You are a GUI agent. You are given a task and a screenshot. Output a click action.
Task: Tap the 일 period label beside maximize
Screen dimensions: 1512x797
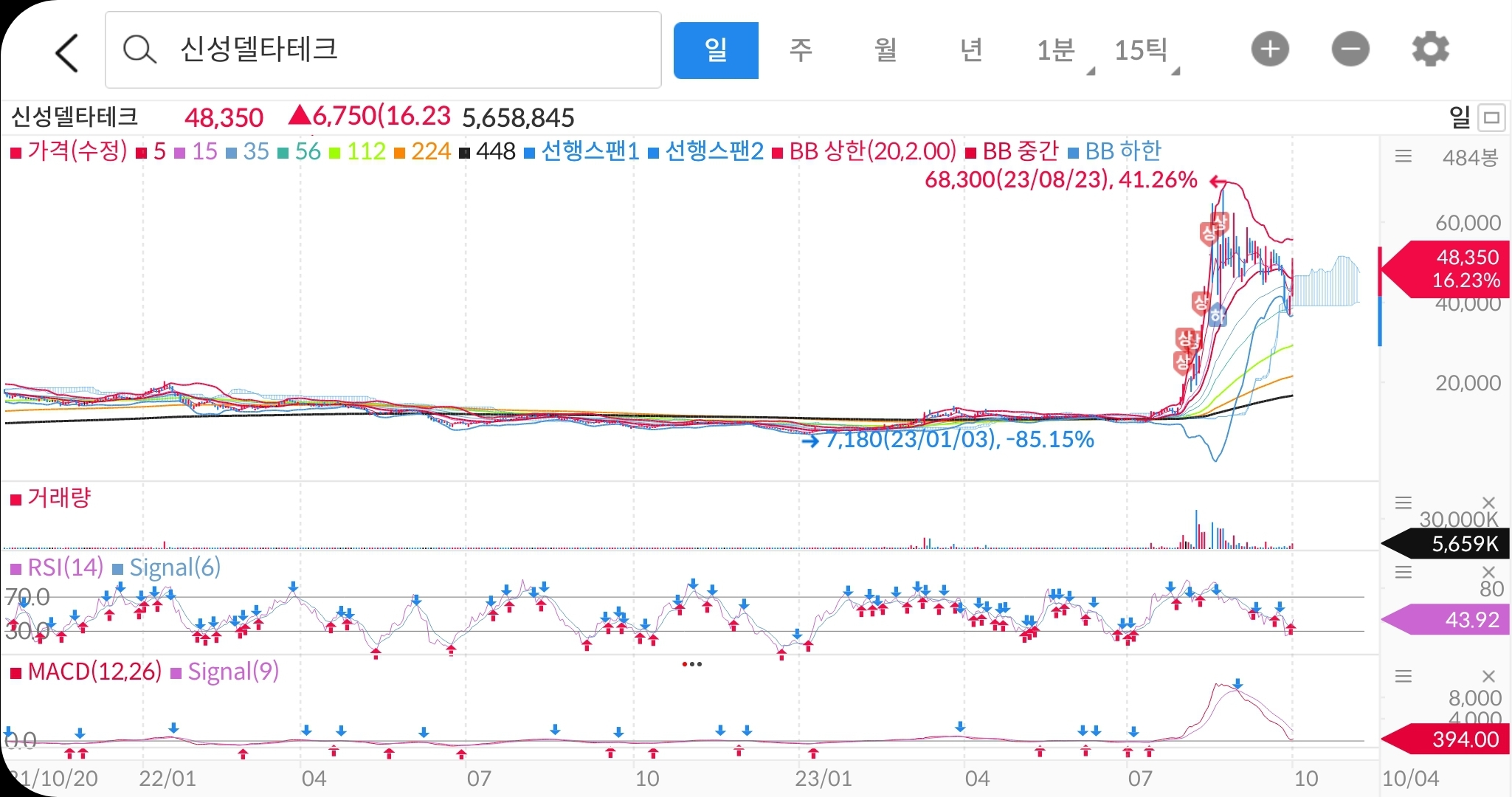1460,117
